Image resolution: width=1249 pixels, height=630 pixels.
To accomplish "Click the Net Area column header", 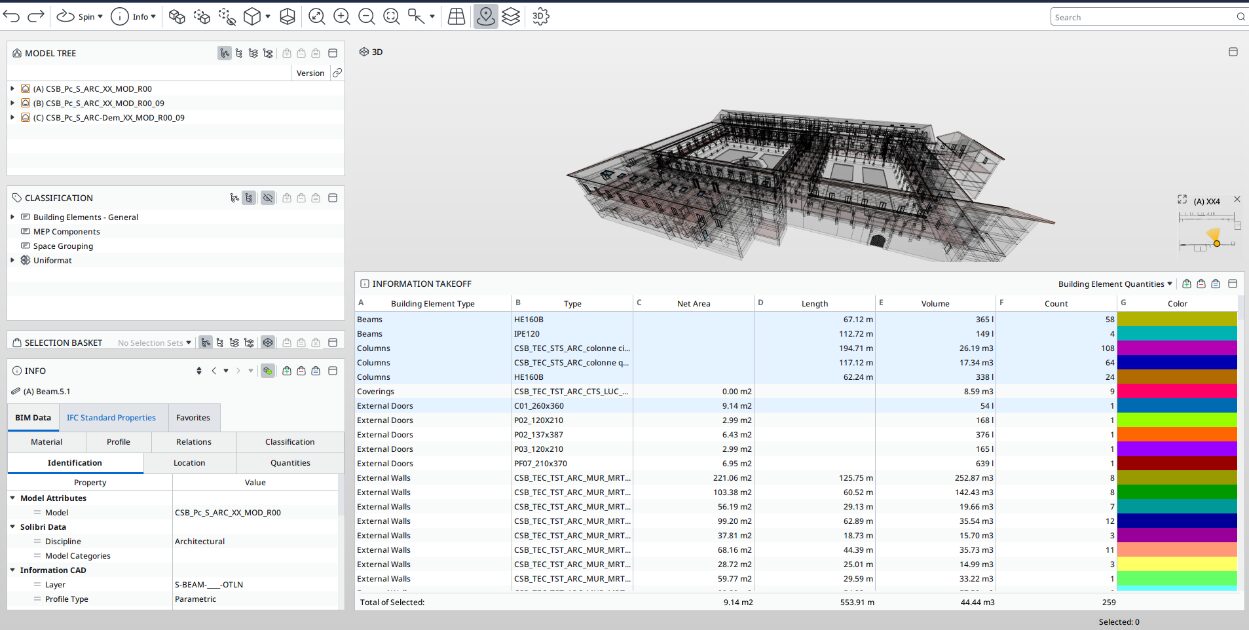I will (x=694, y=304).
